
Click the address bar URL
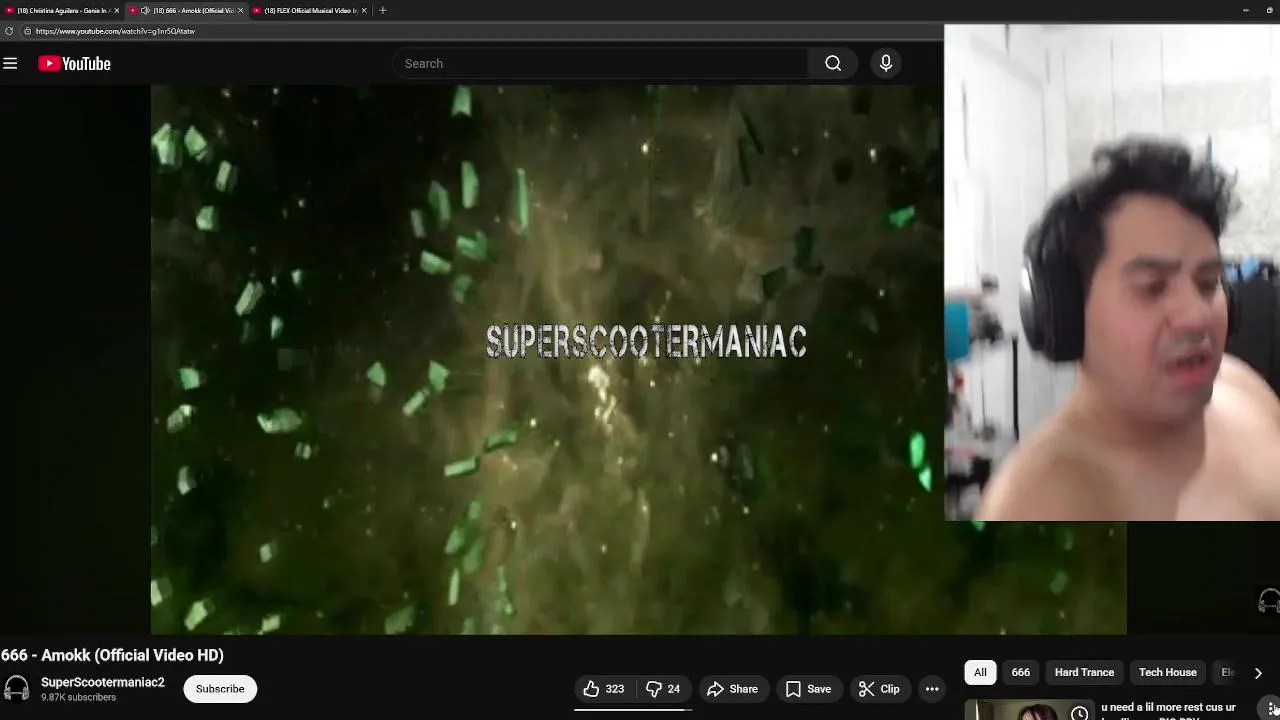click(115, 31)
